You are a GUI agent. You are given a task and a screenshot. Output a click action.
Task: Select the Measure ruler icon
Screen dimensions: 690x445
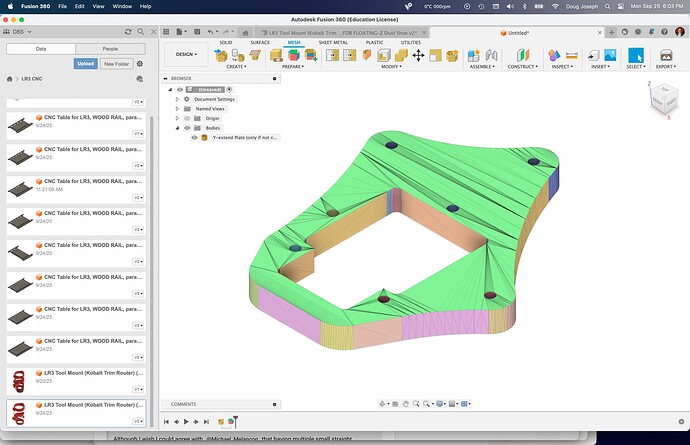coord(572,55)
